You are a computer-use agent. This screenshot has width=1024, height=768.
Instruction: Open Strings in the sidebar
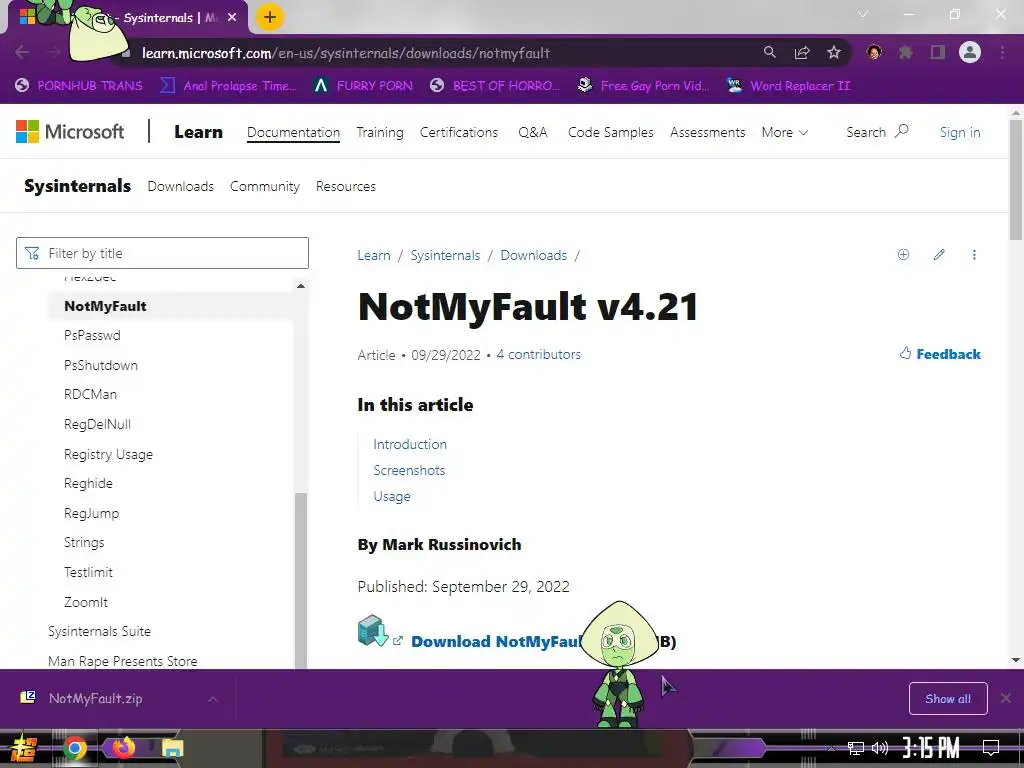pyautogui.click(x=84, y=542)
